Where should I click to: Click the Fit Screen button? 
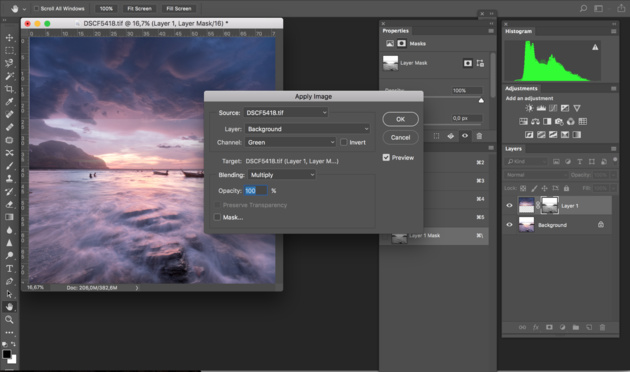point(139,8)
